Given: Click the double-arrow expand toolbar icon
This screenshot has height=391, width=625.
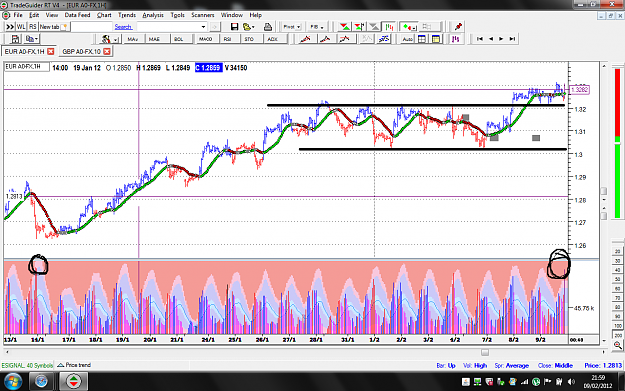Looking at the screenshot, I should tap(10, 27).
